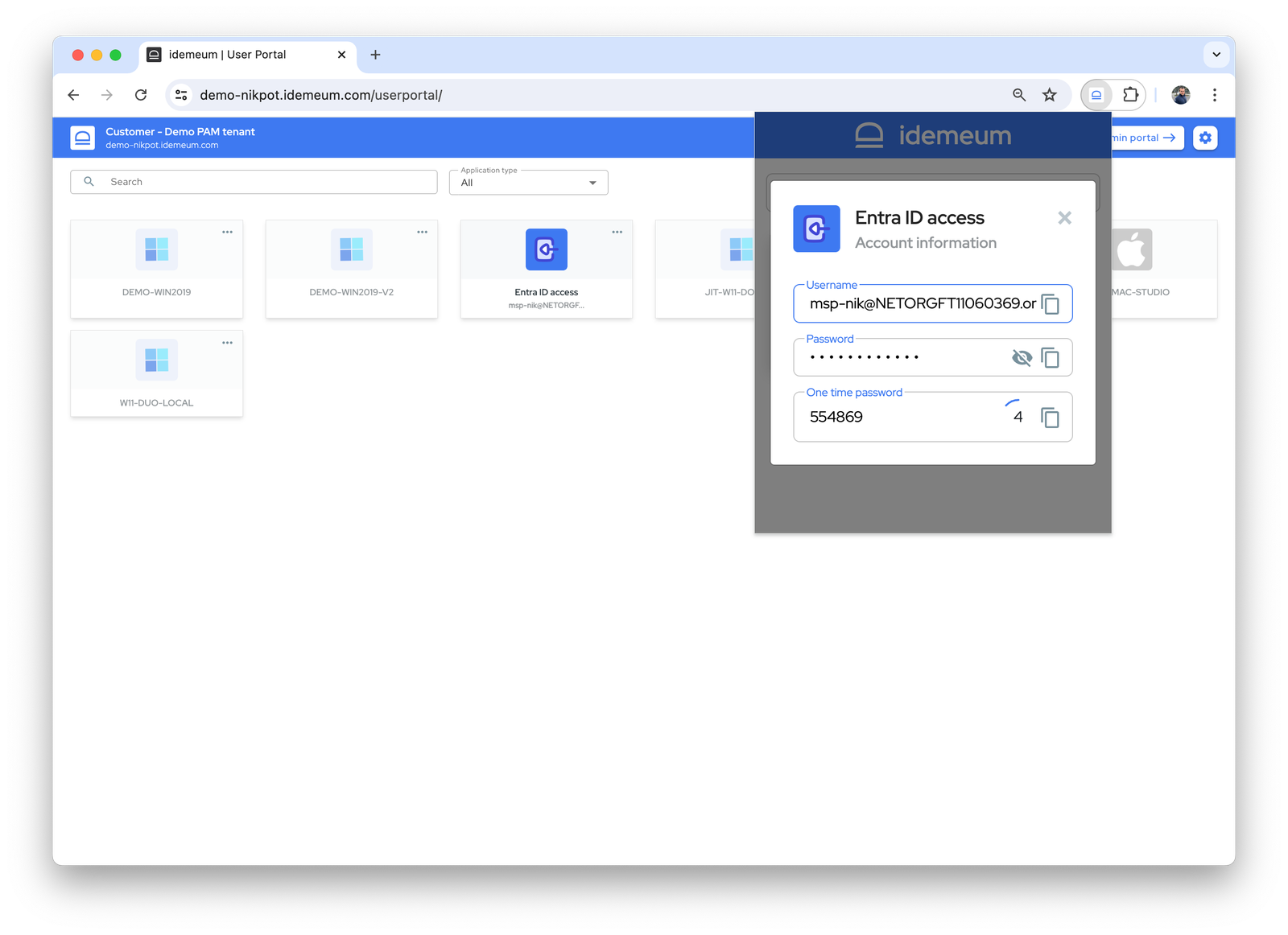
Task: Open more options for Entra ID access
Action: pyautogui.click(x=617, y=232)
